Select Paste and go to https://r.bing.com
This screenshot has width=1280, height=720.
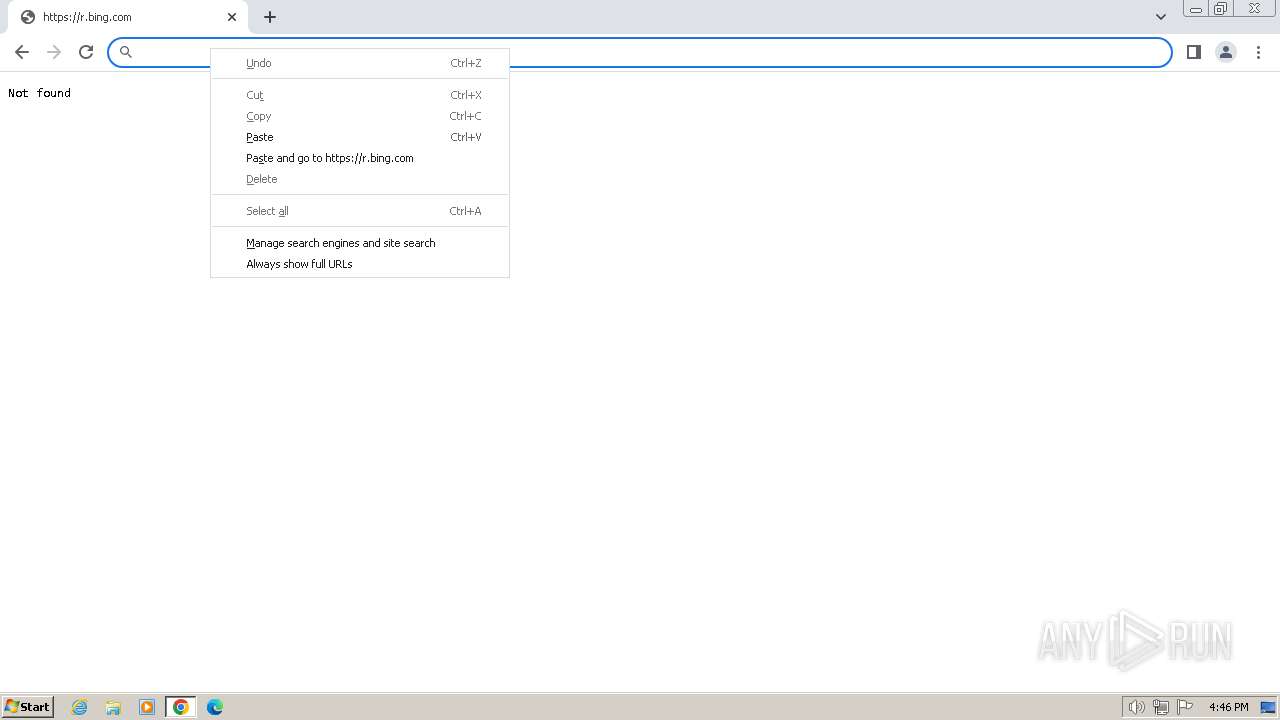(360, 158)
